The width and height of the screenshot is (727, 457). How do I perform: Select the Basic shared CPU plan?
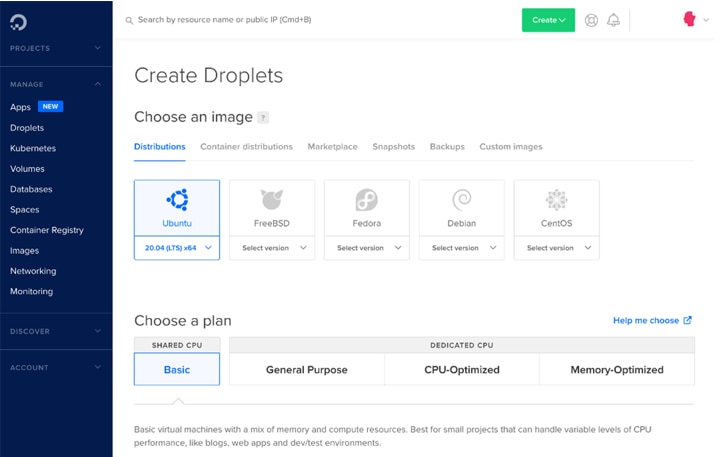click(177, 369)
